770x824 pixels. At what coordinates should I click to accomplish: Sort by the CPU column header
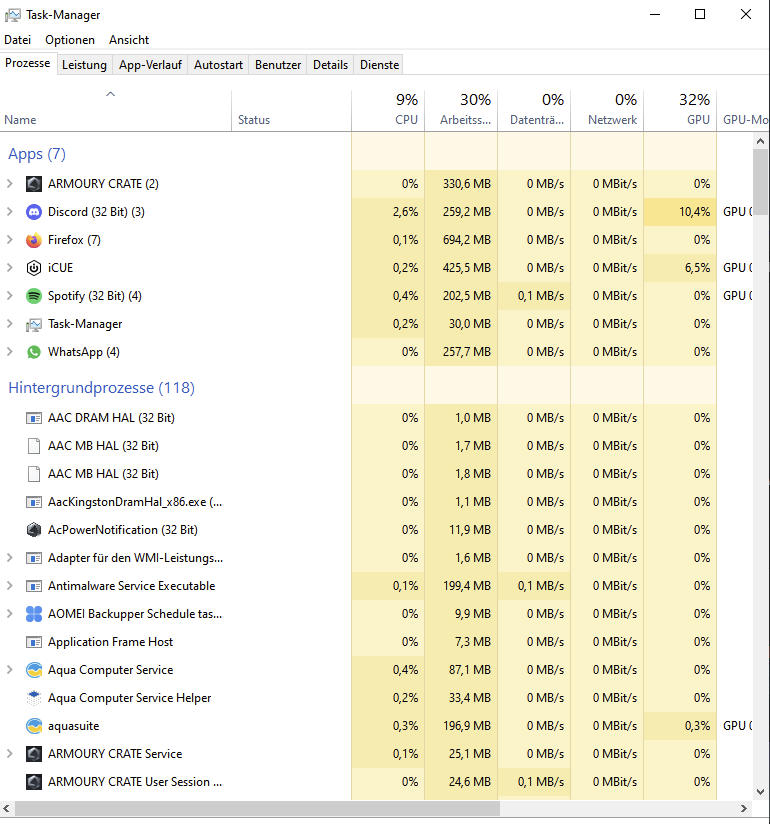(x=388, y=110)
